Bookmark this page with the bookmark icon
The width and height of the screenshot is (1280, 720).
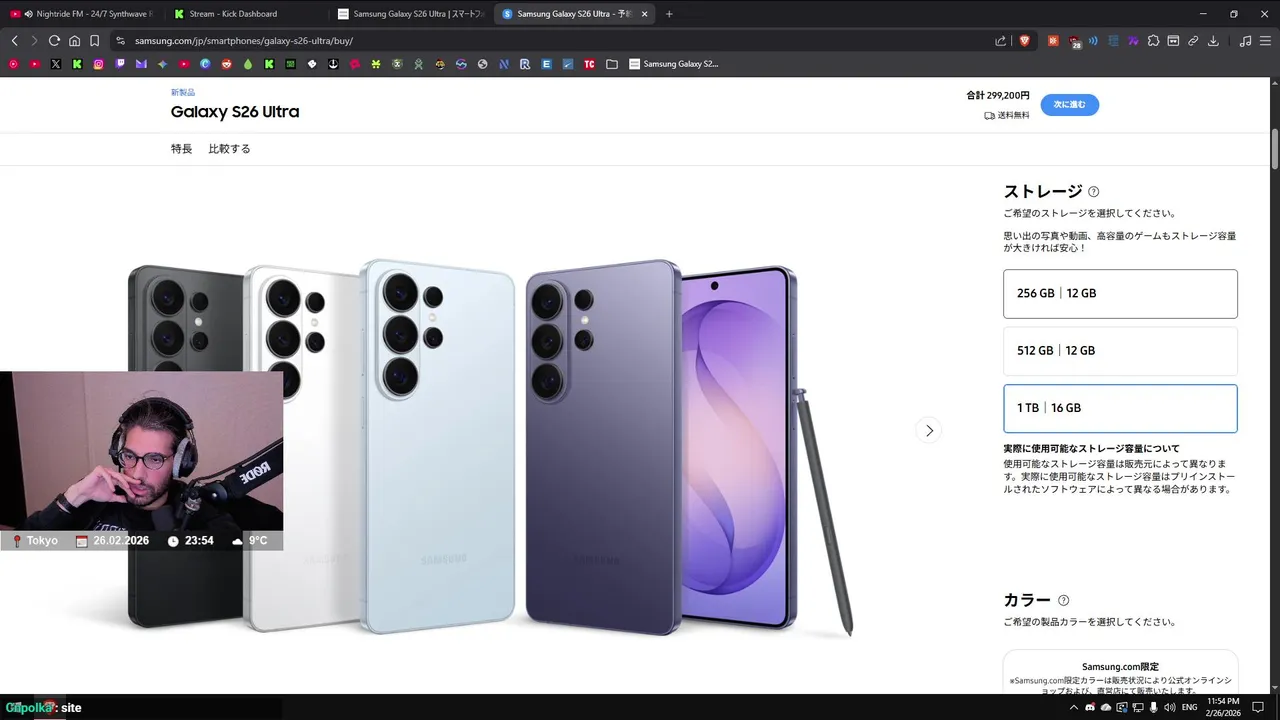[x=94, y=41]
